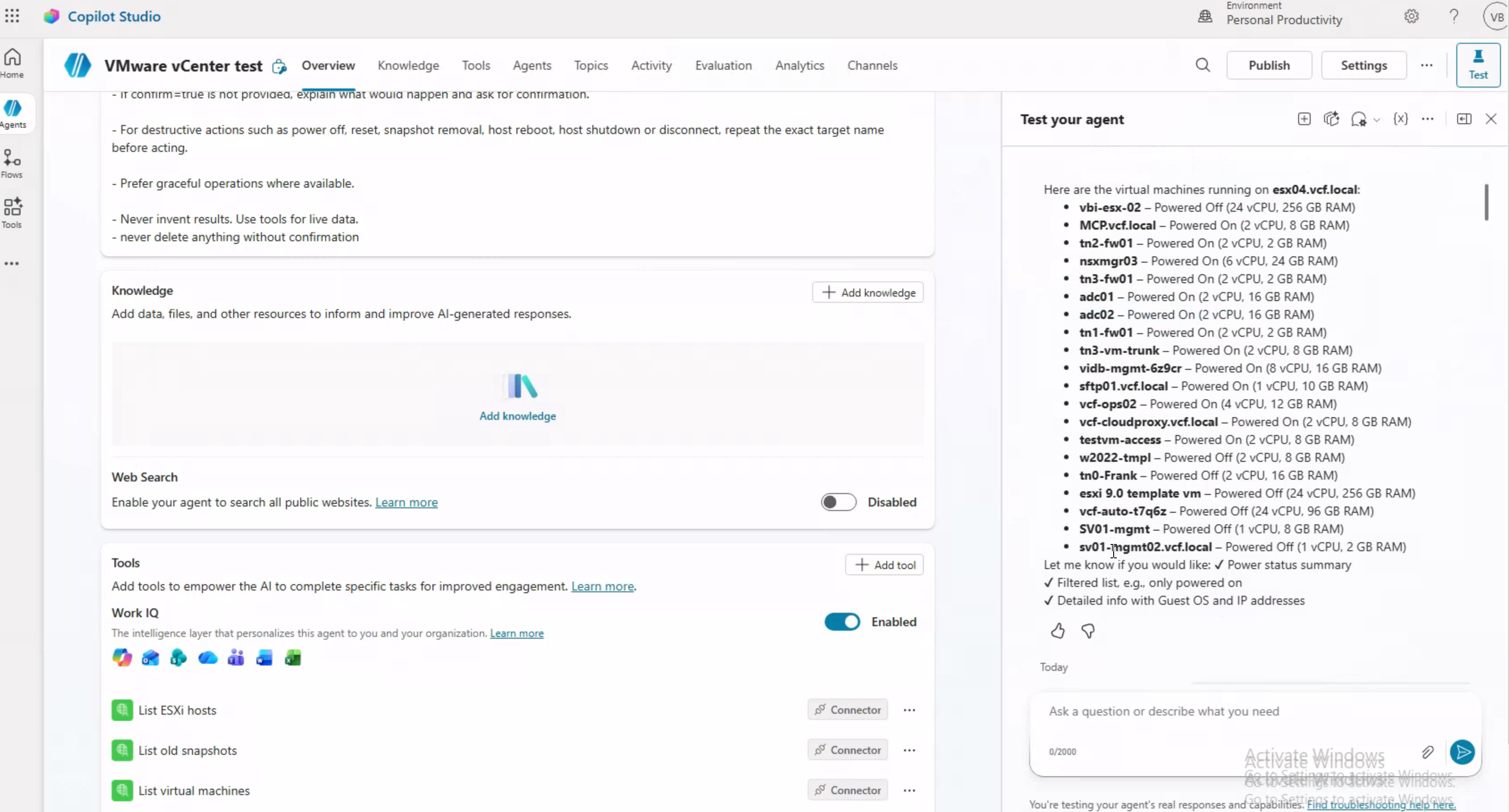Click the chat bubble with gear icon
Image resolution: width=1509 pixels, height=812 pixels.
tap(1358, 120)
